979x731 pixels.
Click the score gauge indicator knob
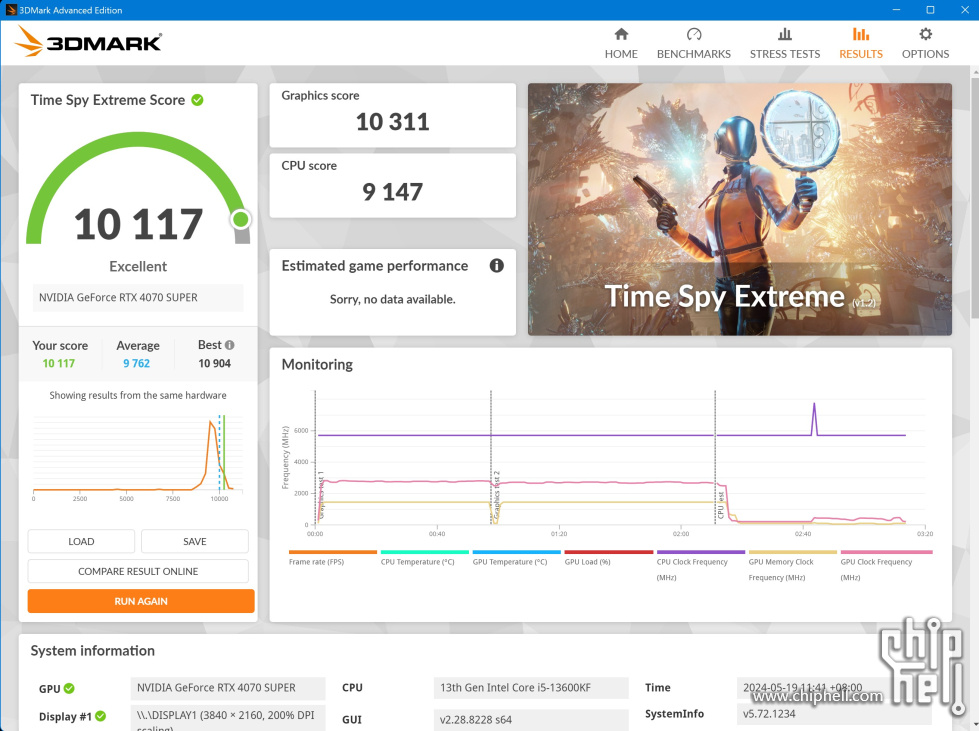coord(240,219)
